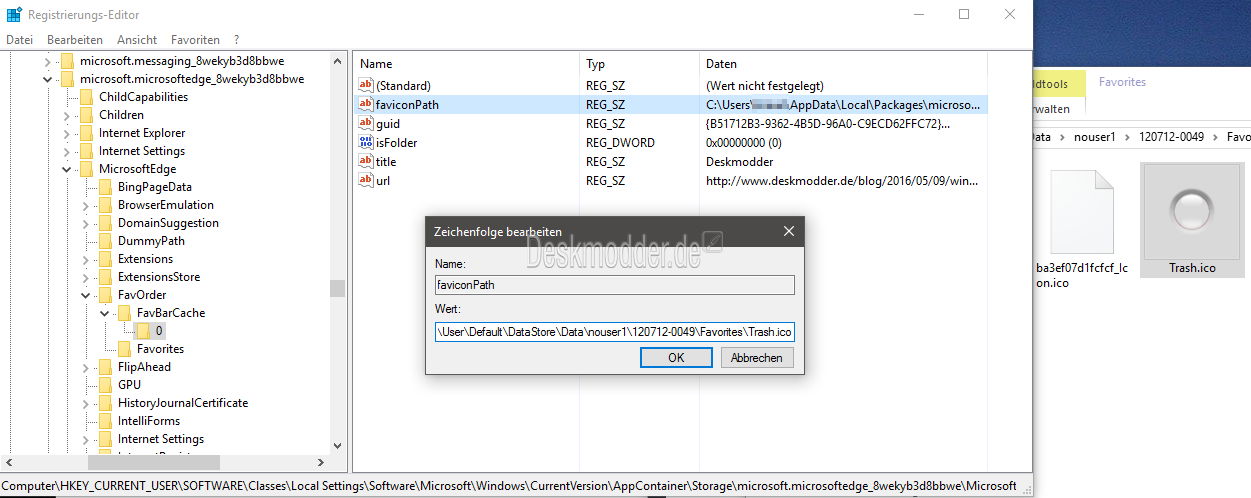This screenshot has width=1251, height=498.
Task: Click 120712-0049 in Explorer address path
Action: [1171, 136]
